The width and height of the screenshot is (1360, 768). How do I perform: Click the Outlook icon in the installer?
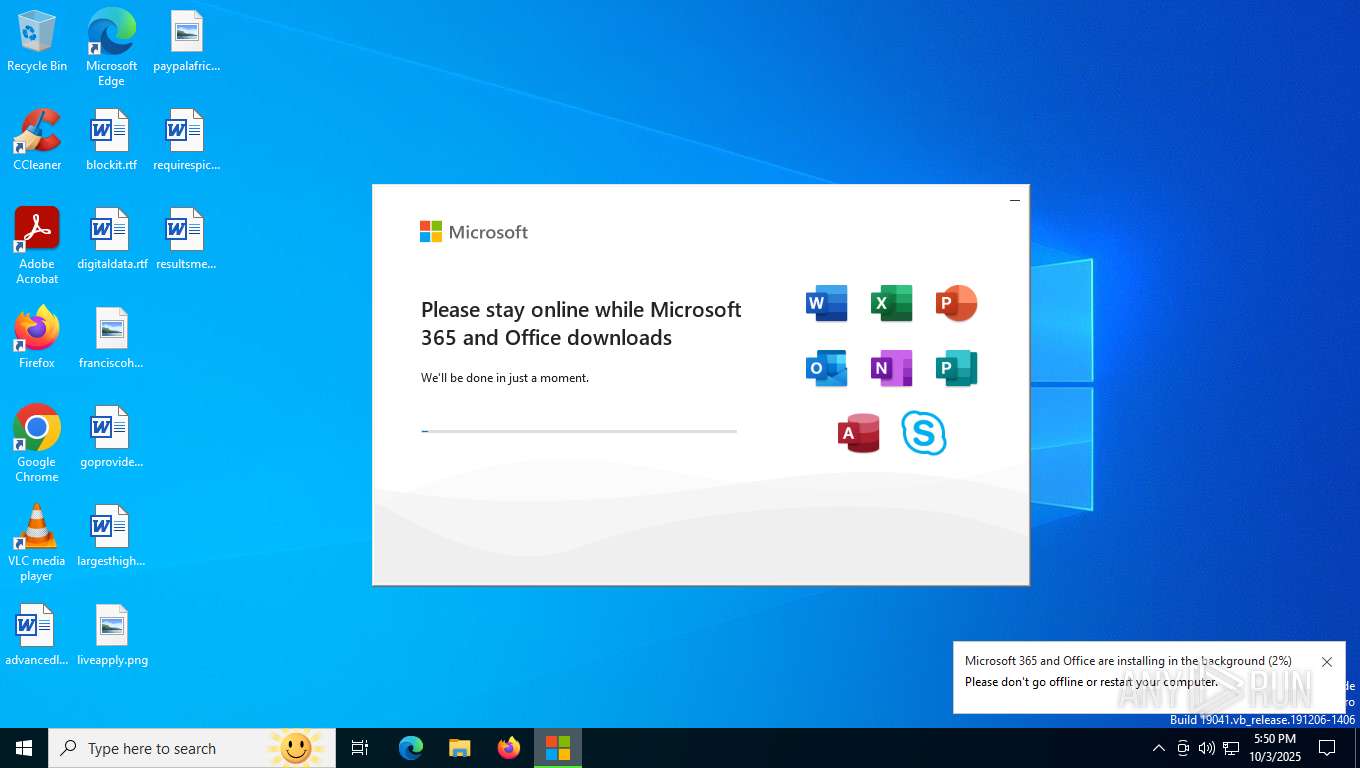[x=826, y=368]
